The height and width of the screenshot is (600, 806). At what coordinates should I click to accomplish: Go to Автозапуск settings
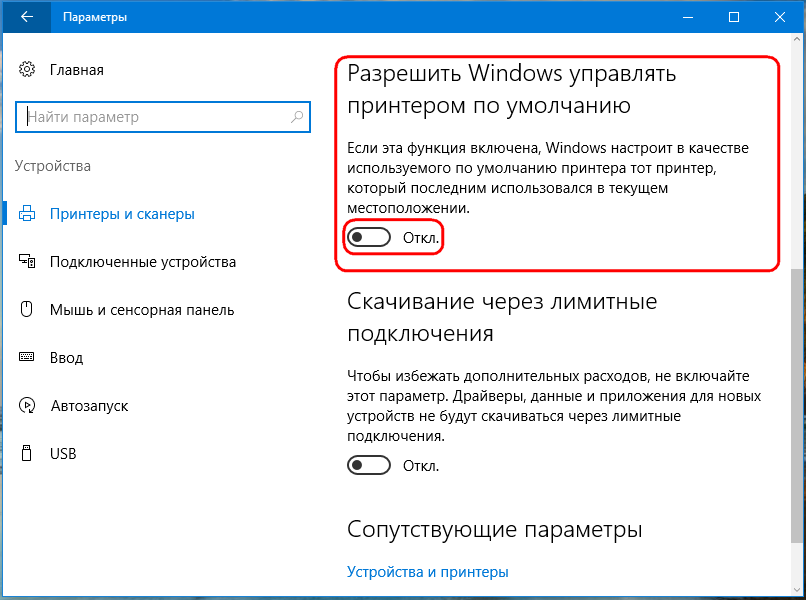[89, 406]
